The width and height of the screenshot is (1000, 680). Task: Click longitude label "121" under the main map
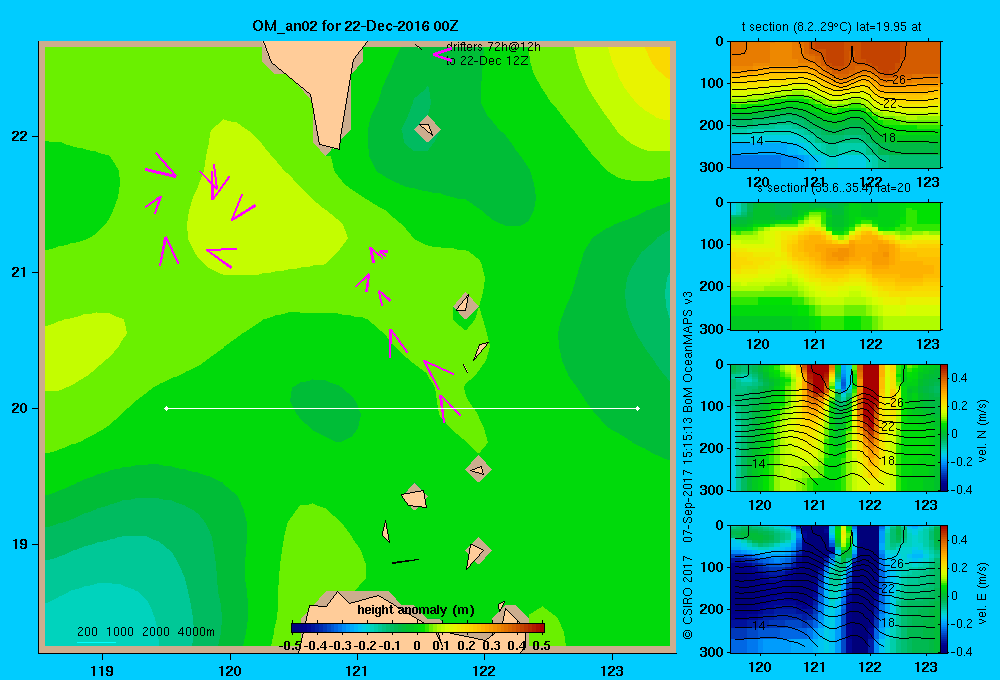click(357, 670)
